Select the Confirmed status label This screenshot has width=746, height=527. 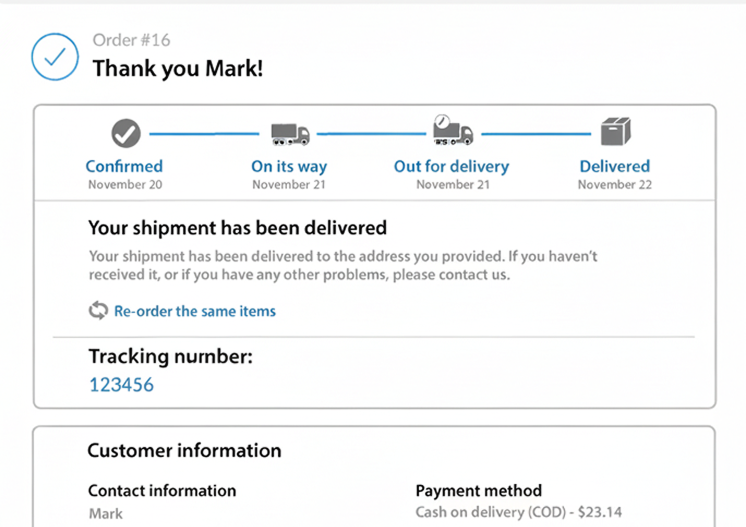pyautogui.click(x=124, y=167)
